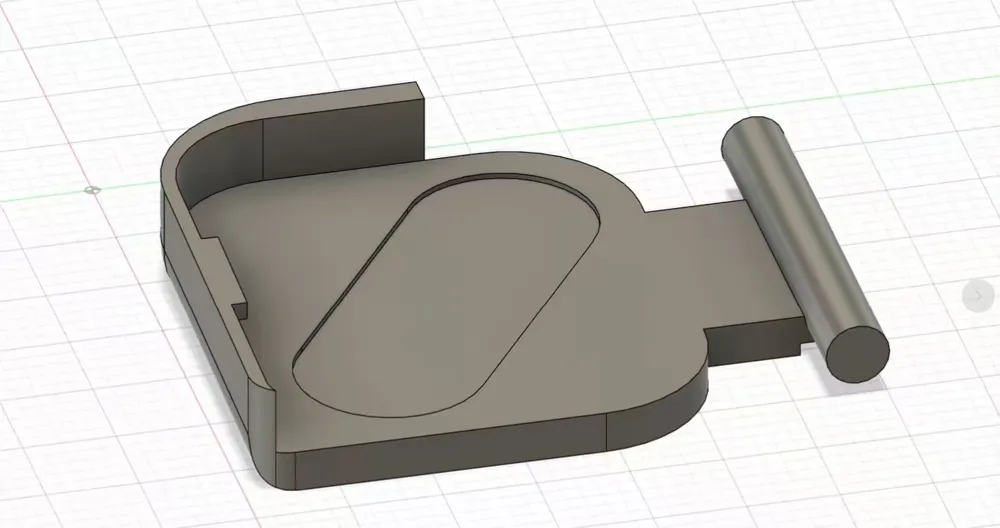
Task: Click the recessed oval slot face
Action: [446, 298]
